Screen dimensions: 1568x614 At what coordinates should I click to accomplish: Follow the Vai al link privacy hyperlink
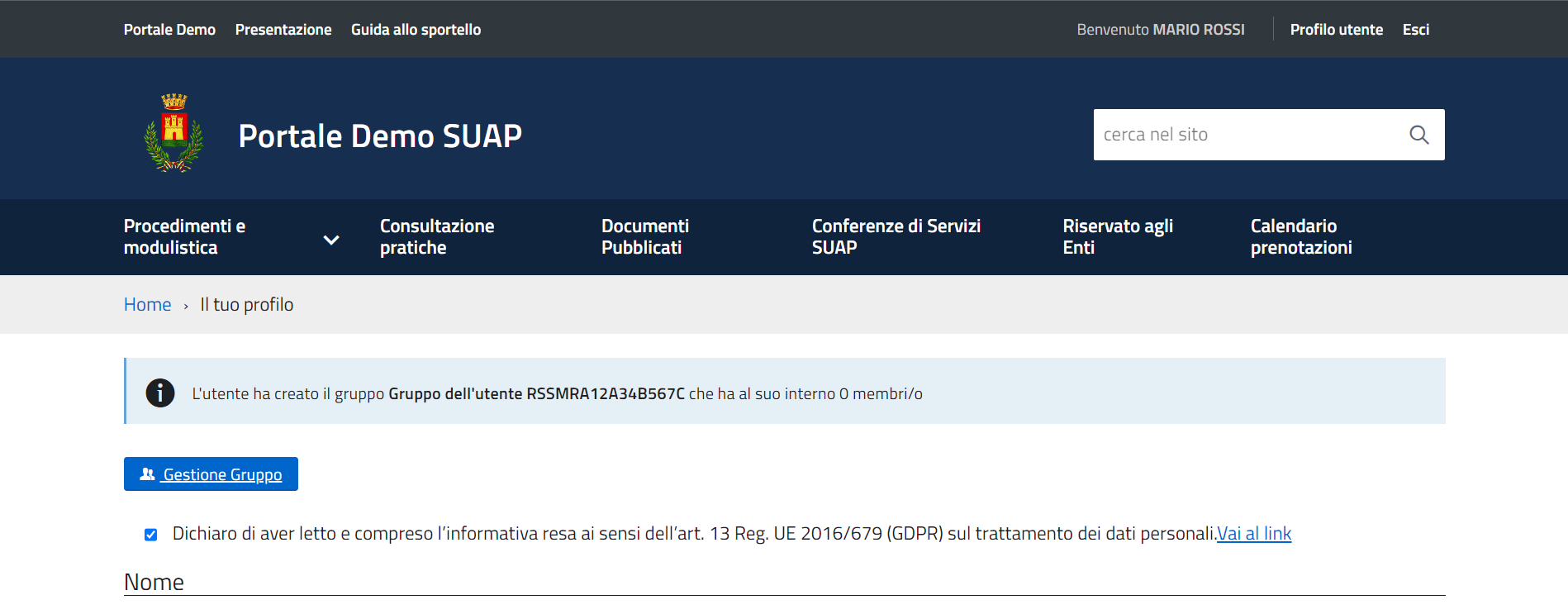(1253, 534)
